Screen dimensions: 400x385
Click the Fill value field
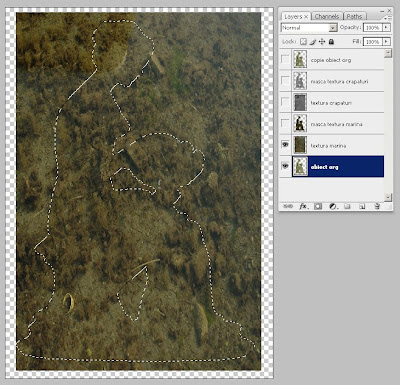point(373,42)
